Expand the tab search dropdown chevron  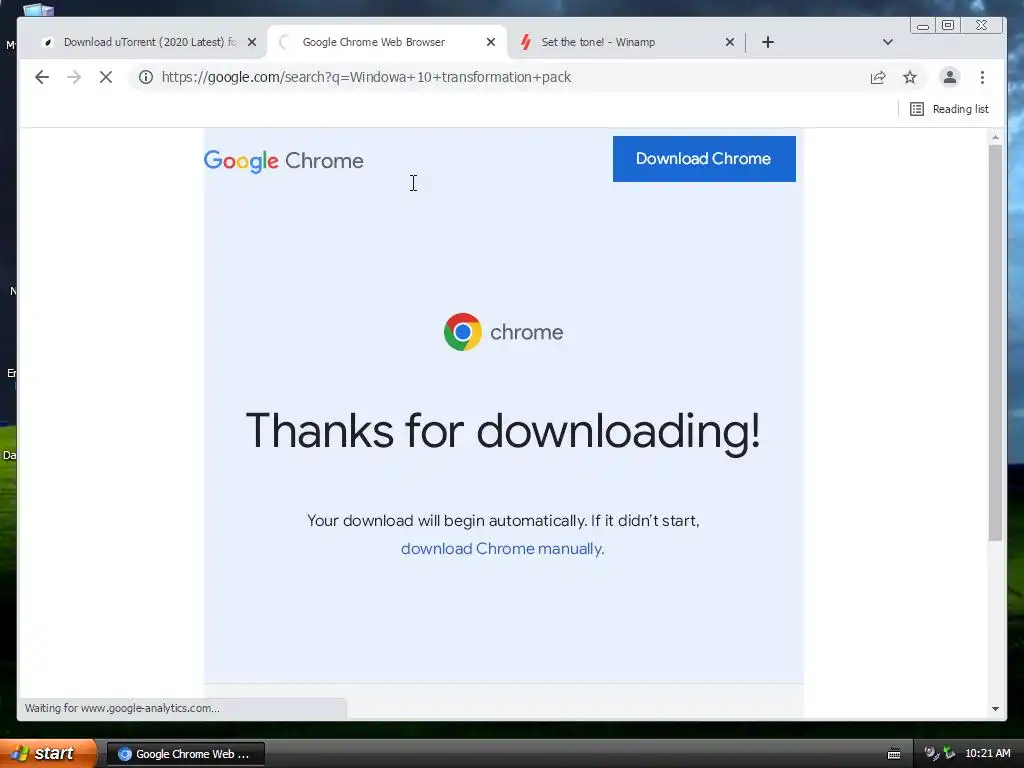click(x=888, y=42)
